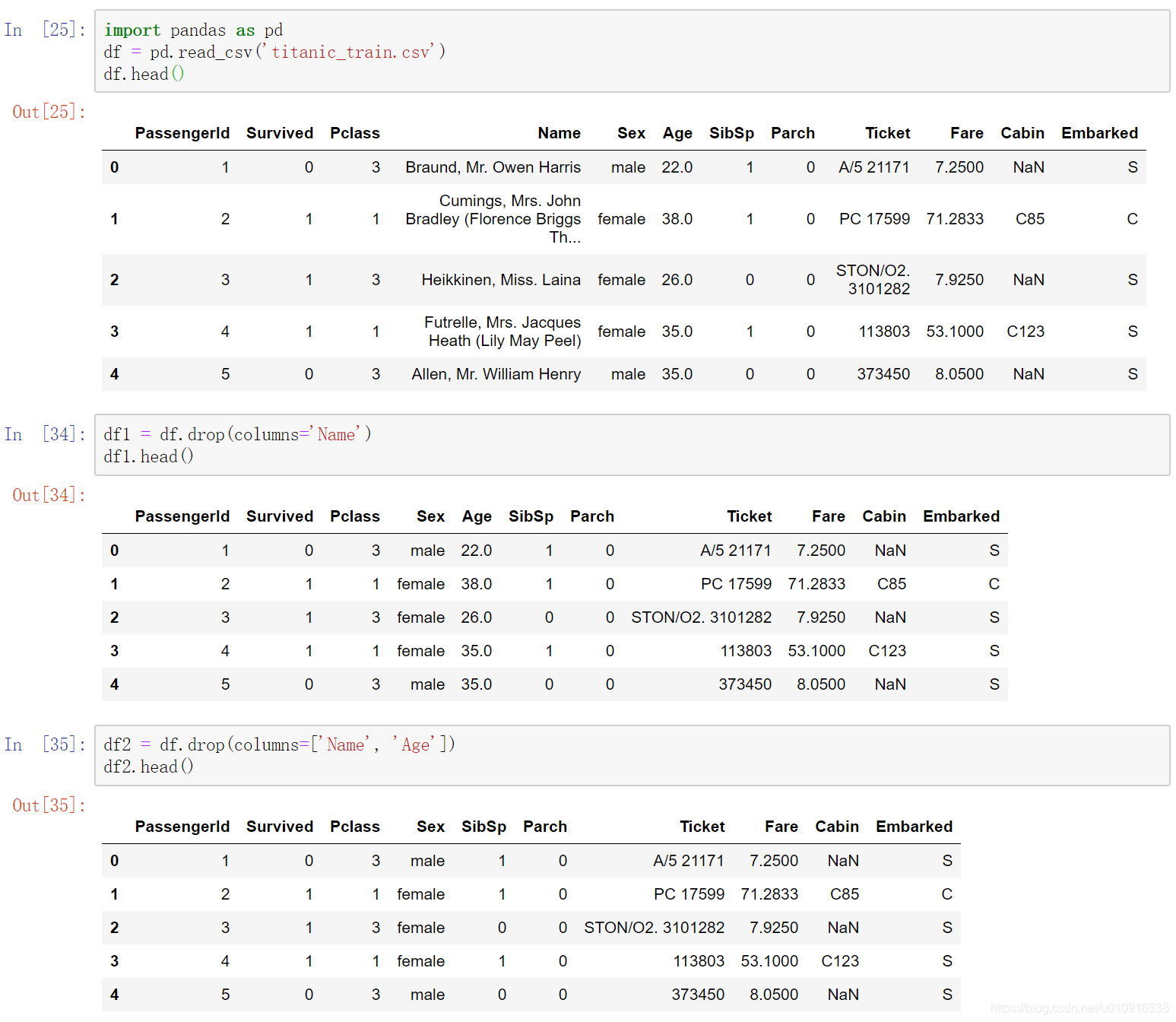Screen dimensions: 1176x1022
Task: Click cabin C85 in first table
Action: coord(1029,219)
